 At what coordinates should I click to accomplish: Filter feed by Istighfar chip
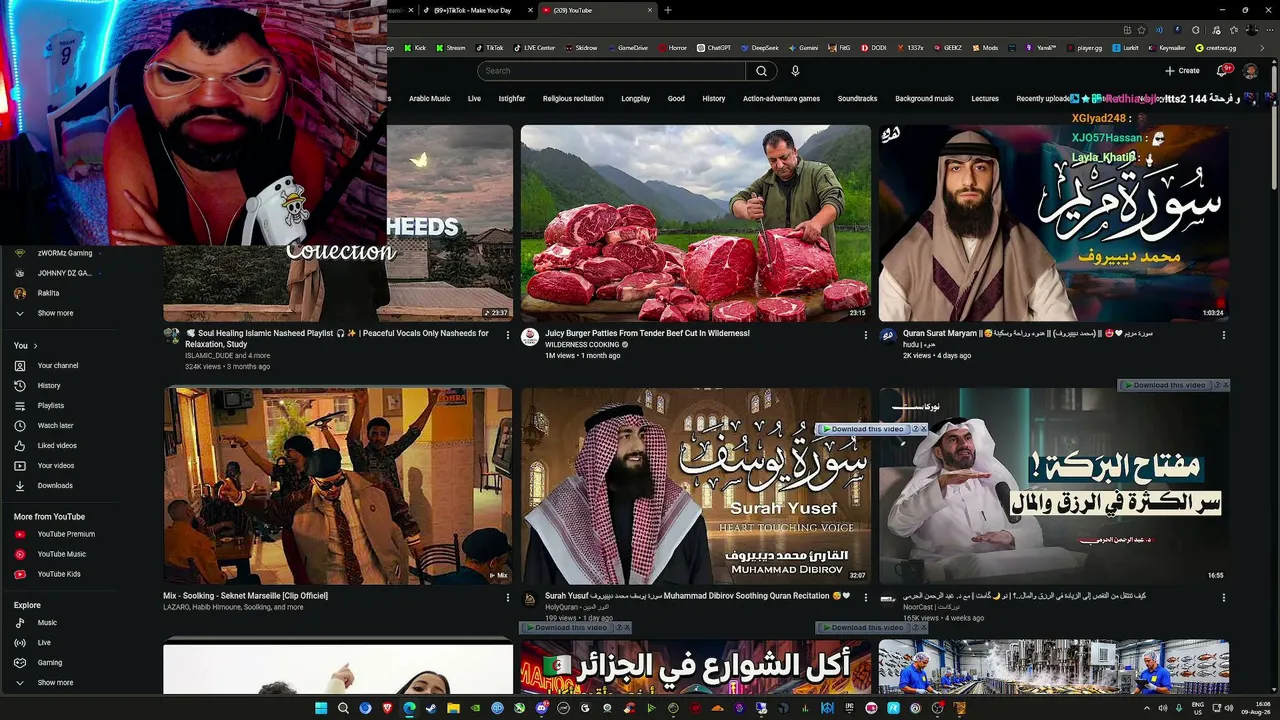512,99
